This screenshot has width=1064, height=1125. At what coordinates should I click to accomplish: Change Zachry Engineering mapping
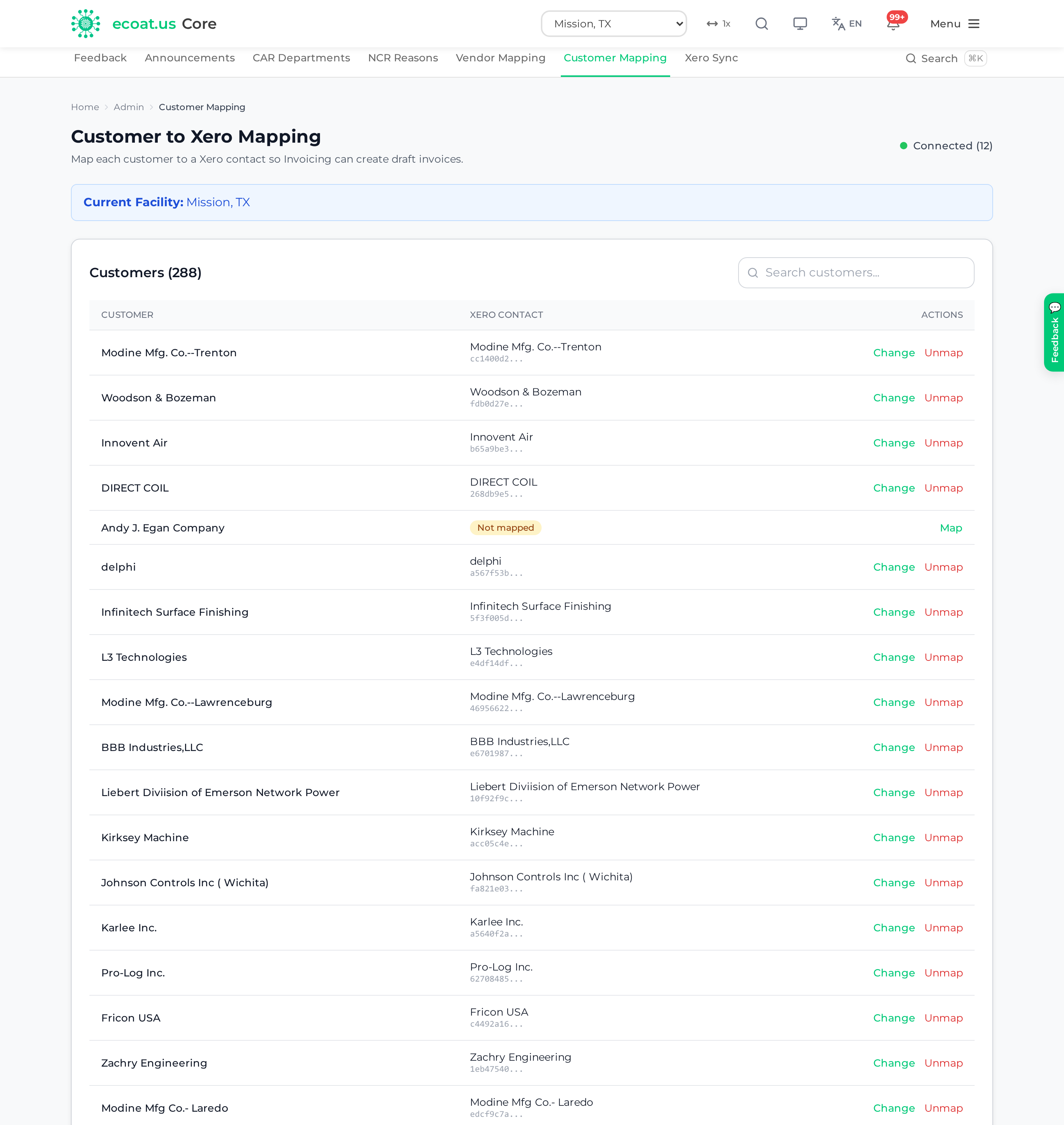[894, 1064]
